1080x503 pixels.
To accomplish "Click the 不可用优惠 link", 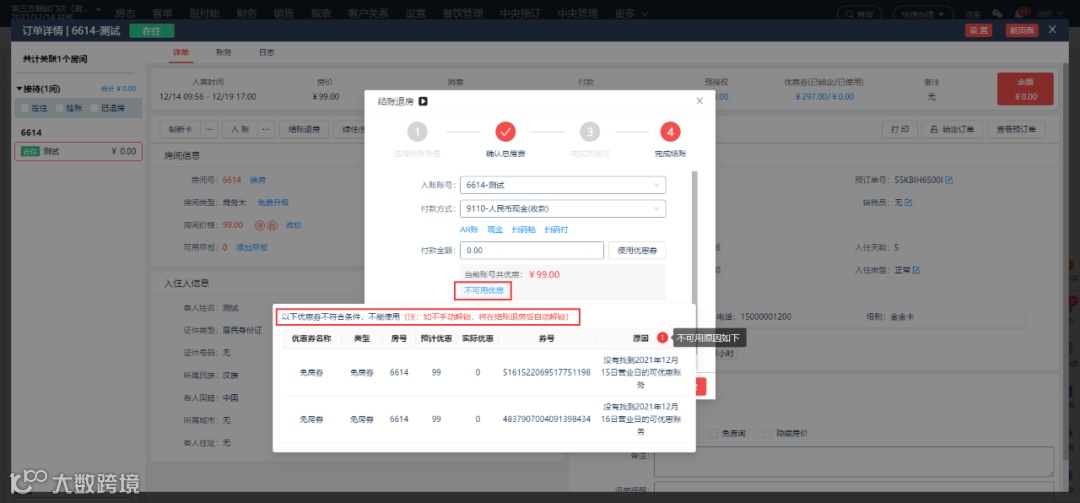I will pyautogui.click(x=483, y=291).
